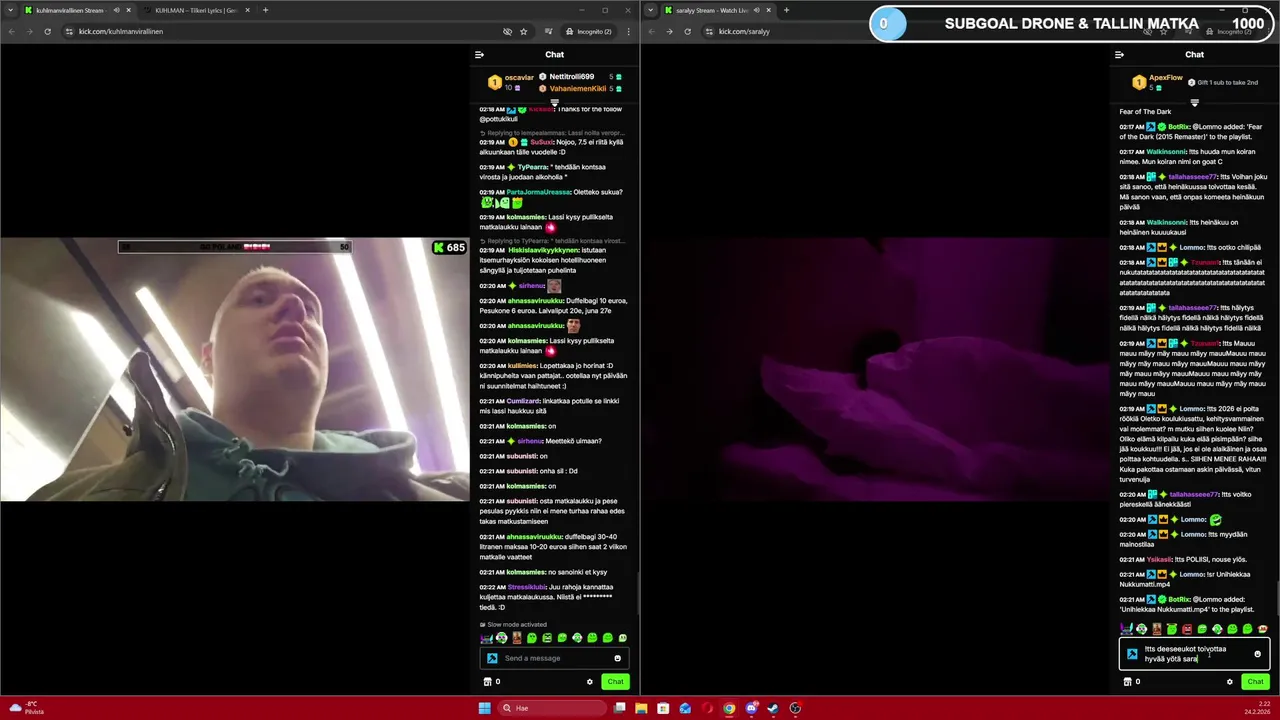
Task: Focus the saralyy chat message text box
Action: pyautogui.click(x=1194, y=654)
